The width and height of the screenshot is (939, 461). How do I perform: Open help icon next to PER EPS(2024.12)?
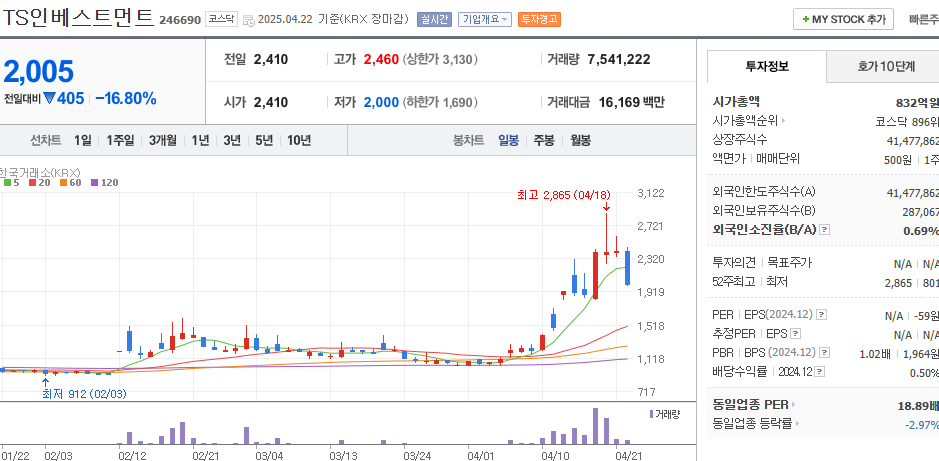tap(822, 314)
